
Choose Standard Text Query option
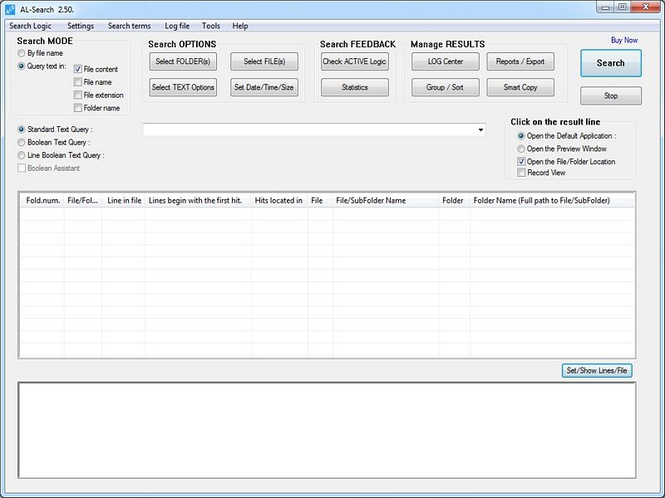pos(21,129)
